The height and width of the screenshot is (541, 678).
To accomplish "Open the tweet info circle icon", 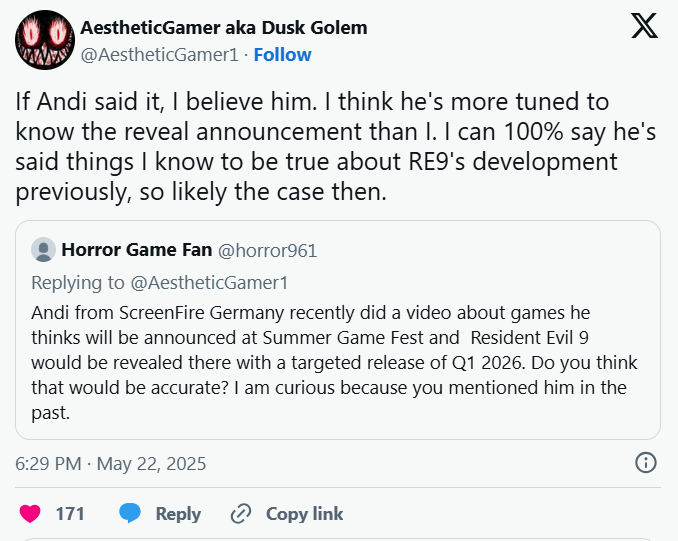I will click(646, 463).
